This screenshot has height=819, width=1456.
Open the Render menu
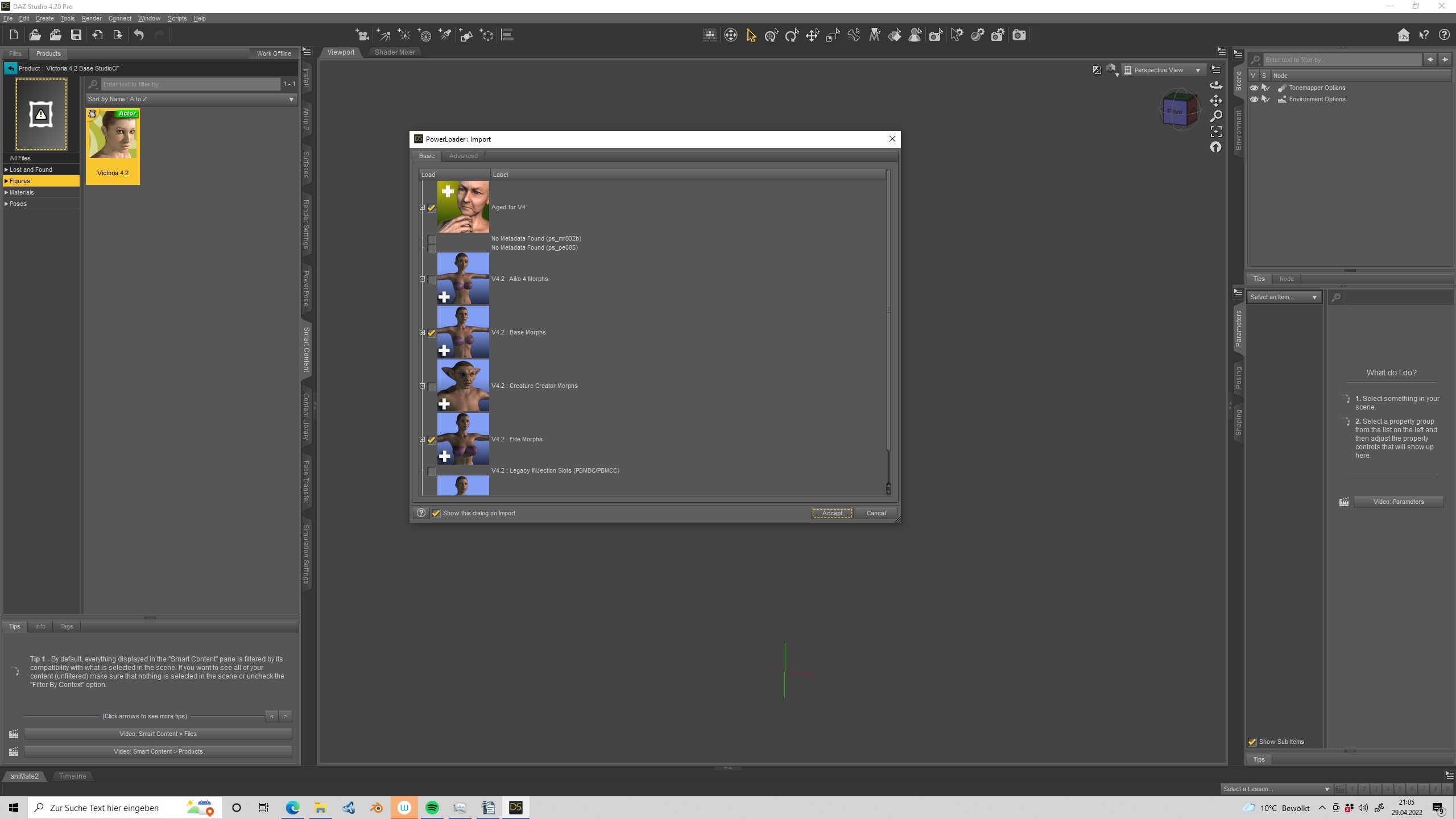tap(91, 18)
